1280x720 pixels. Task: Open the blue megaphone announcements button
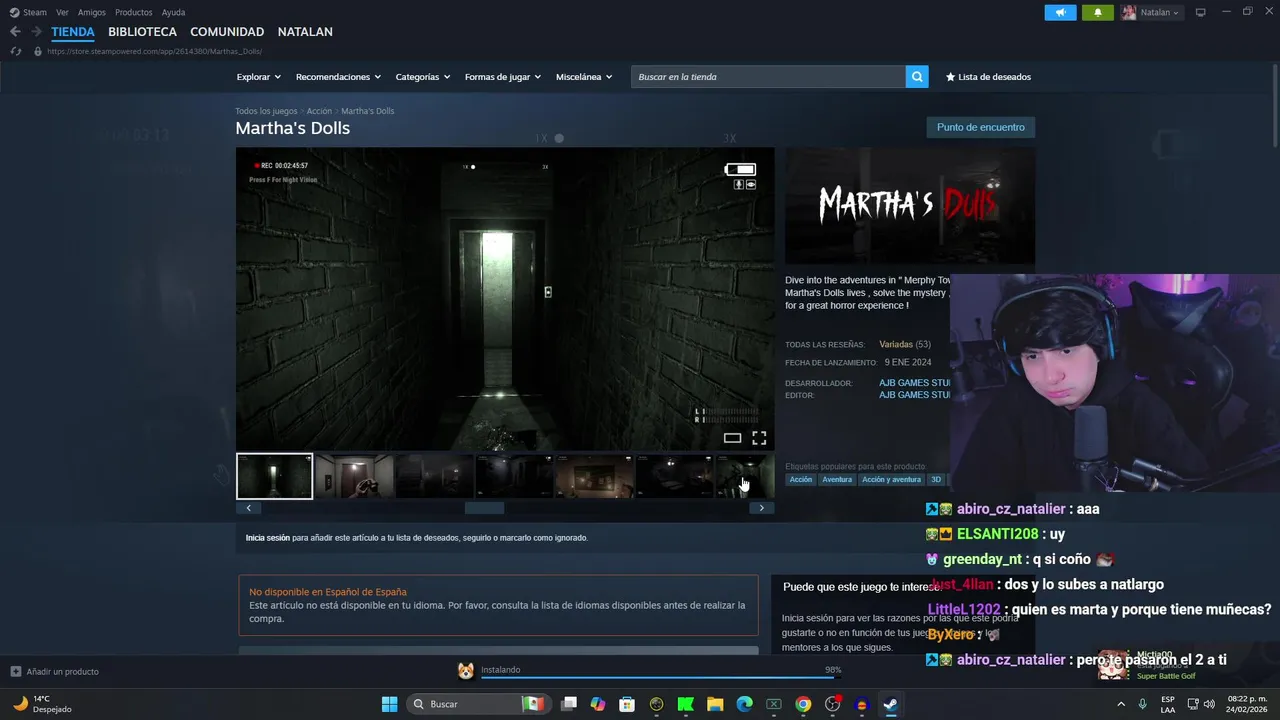coord(1060,12)
